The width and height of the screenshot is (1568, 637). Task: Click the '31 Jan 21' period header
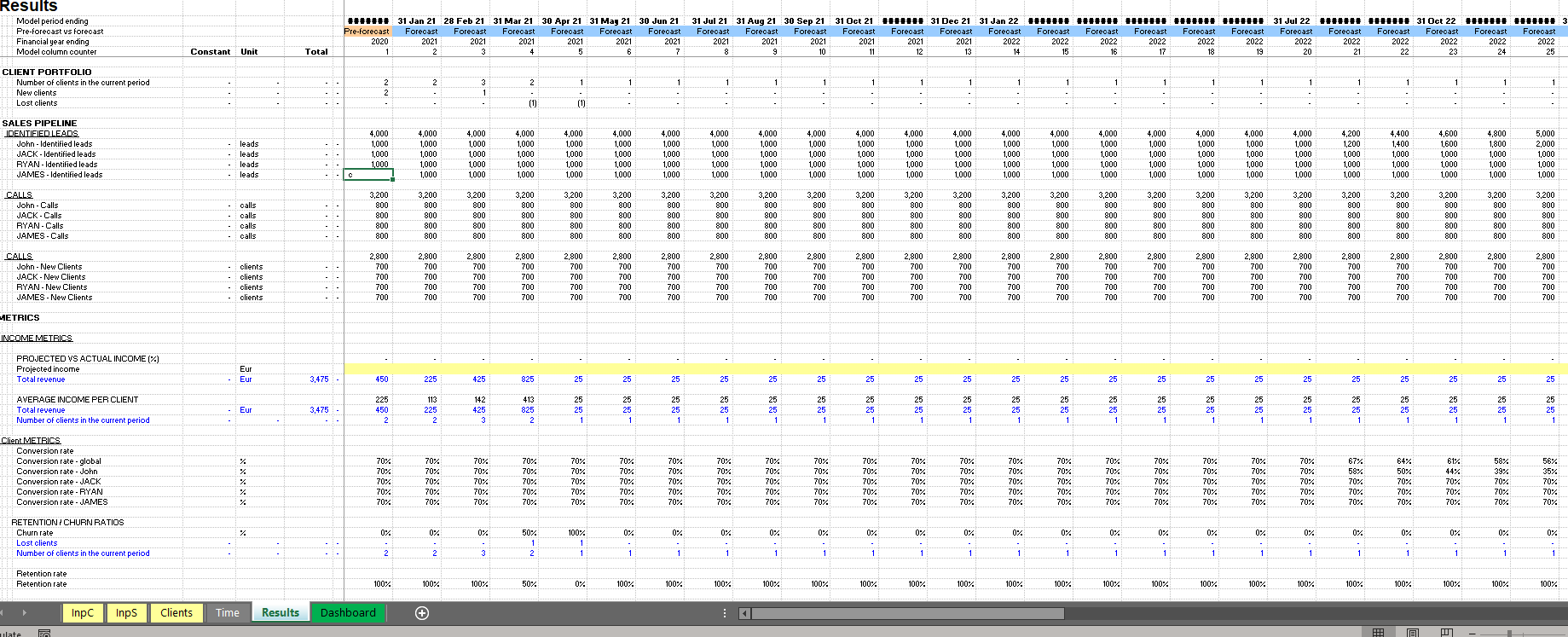[x=417, y=21]
